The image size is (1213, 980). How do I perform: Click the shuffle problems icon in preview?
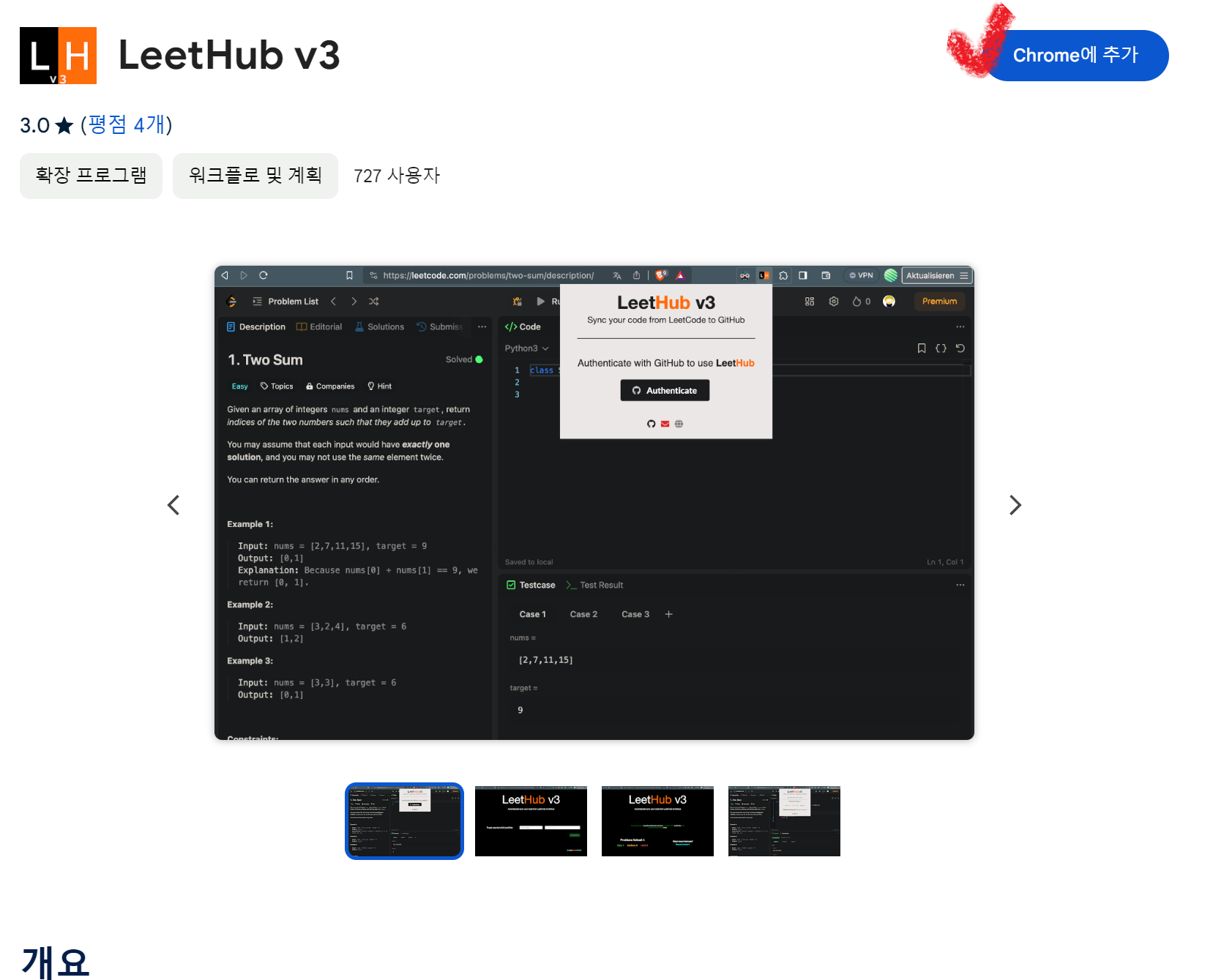[x=374, y=302]
